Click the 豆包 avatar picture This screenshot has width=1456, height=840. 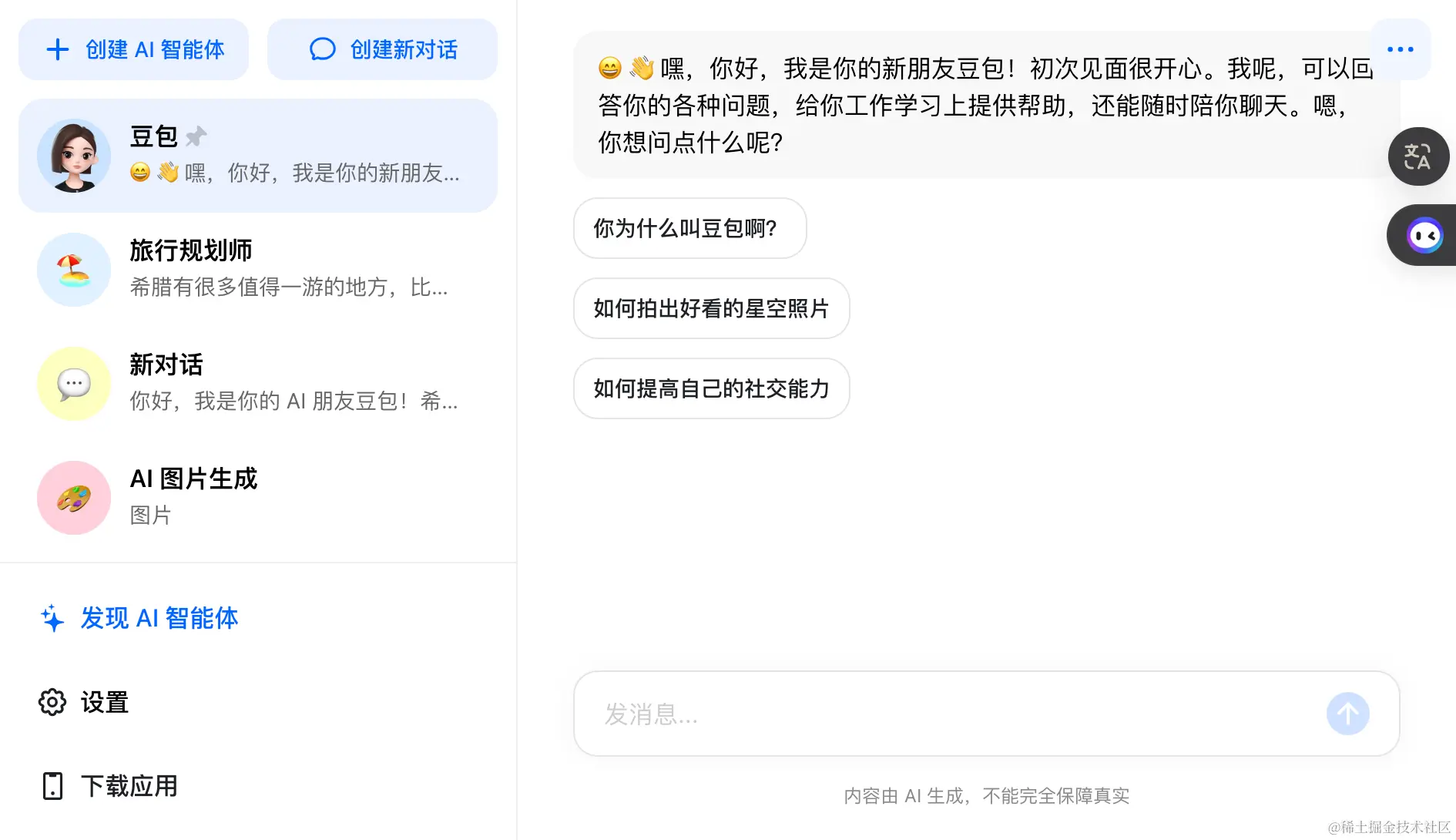(x=74, y=156)
